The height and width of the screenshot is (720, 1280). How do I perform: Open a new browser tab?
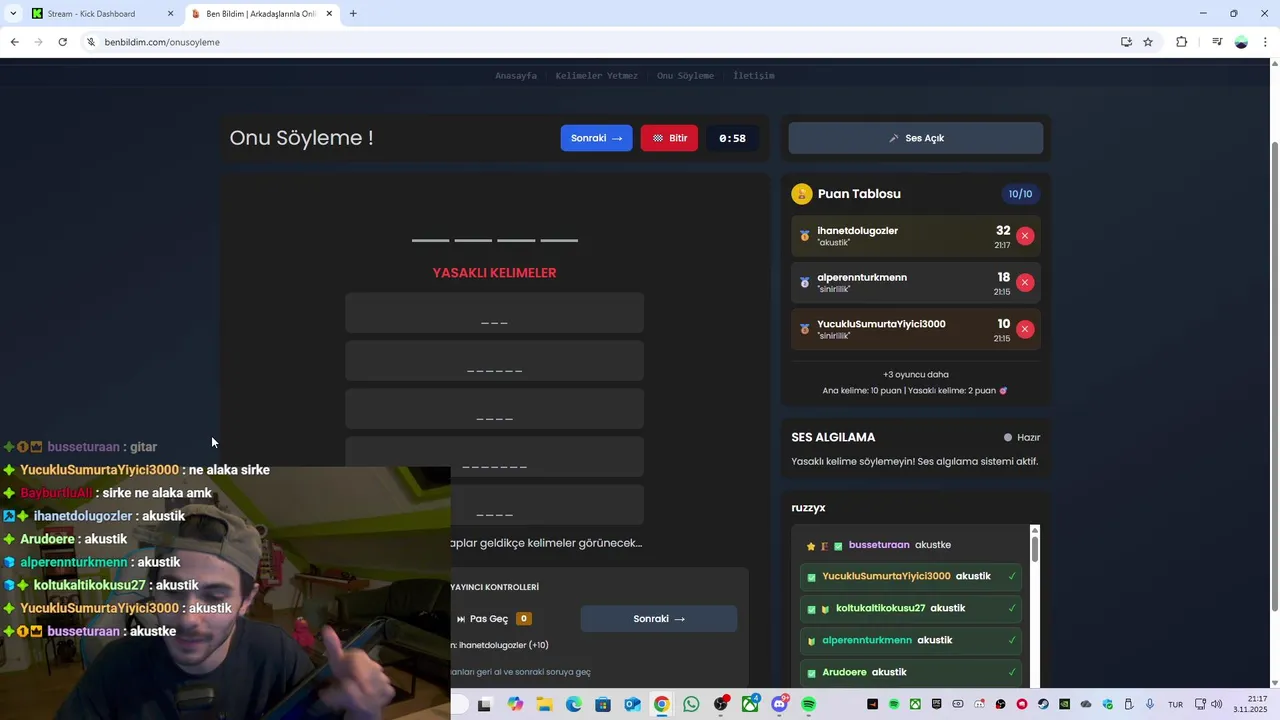pyautogui.click(x=353, y=14)
